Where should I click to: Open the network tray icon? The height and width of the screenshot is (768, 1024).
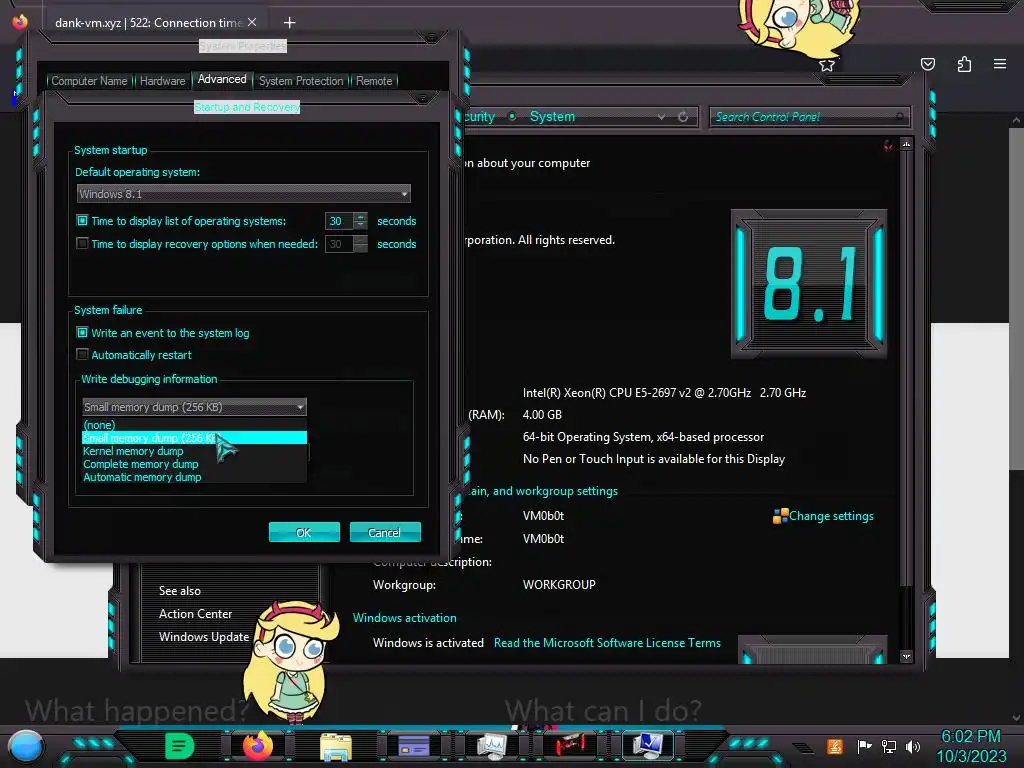pyautogui.click(x=889, y=746)
